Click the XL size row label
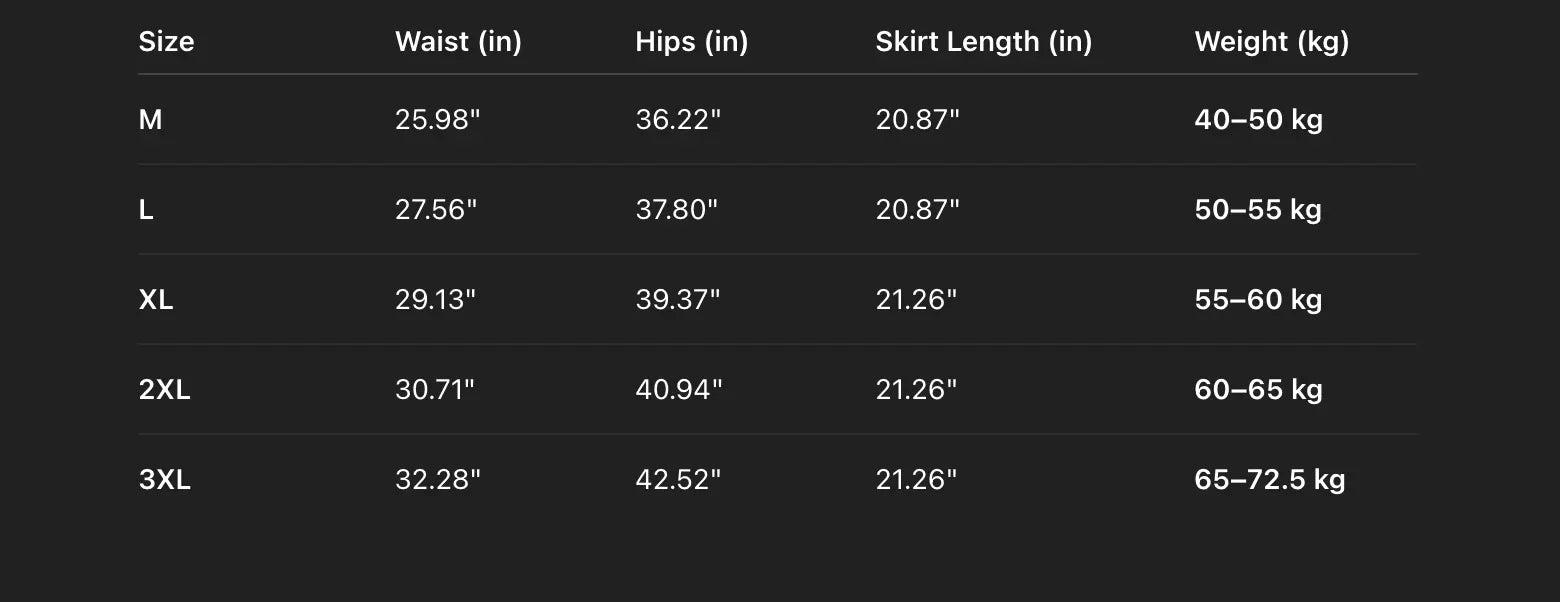 pos(156,300)
